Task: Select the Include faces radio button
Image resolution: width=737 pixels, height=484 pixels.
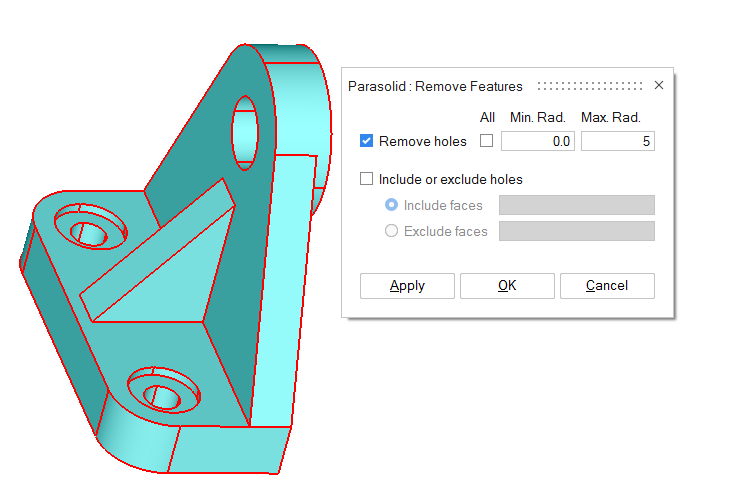Action: click(392, 205)
